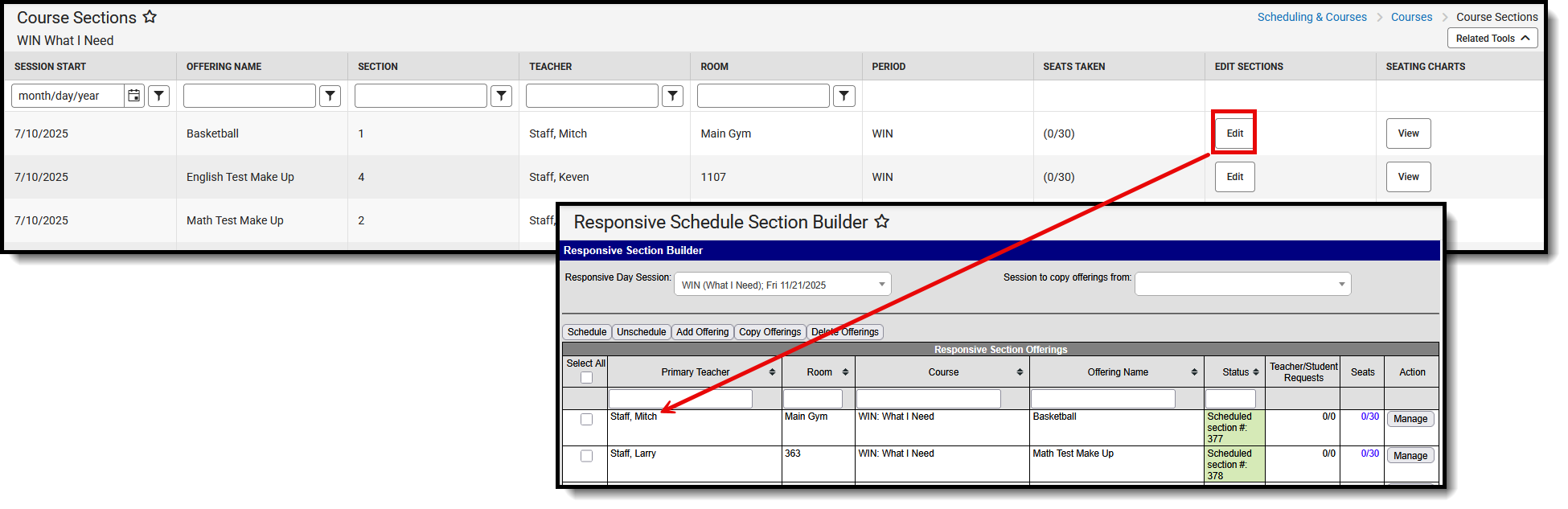Viewport: 1568px width, 509px height.
Task: View seating chart for English Test Make Up
Action: click(1409, 177)
